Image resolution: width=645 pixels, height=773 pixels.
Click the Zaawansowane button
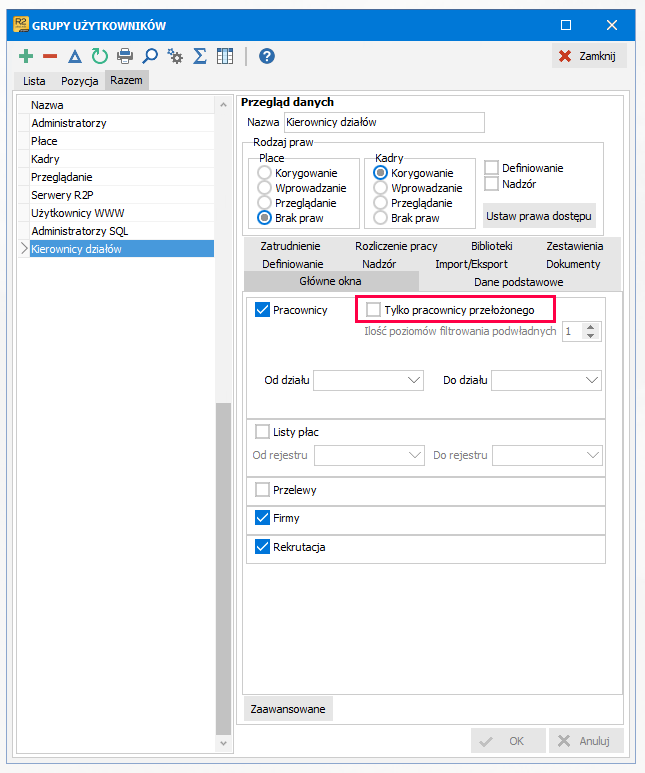coord(288,709)
